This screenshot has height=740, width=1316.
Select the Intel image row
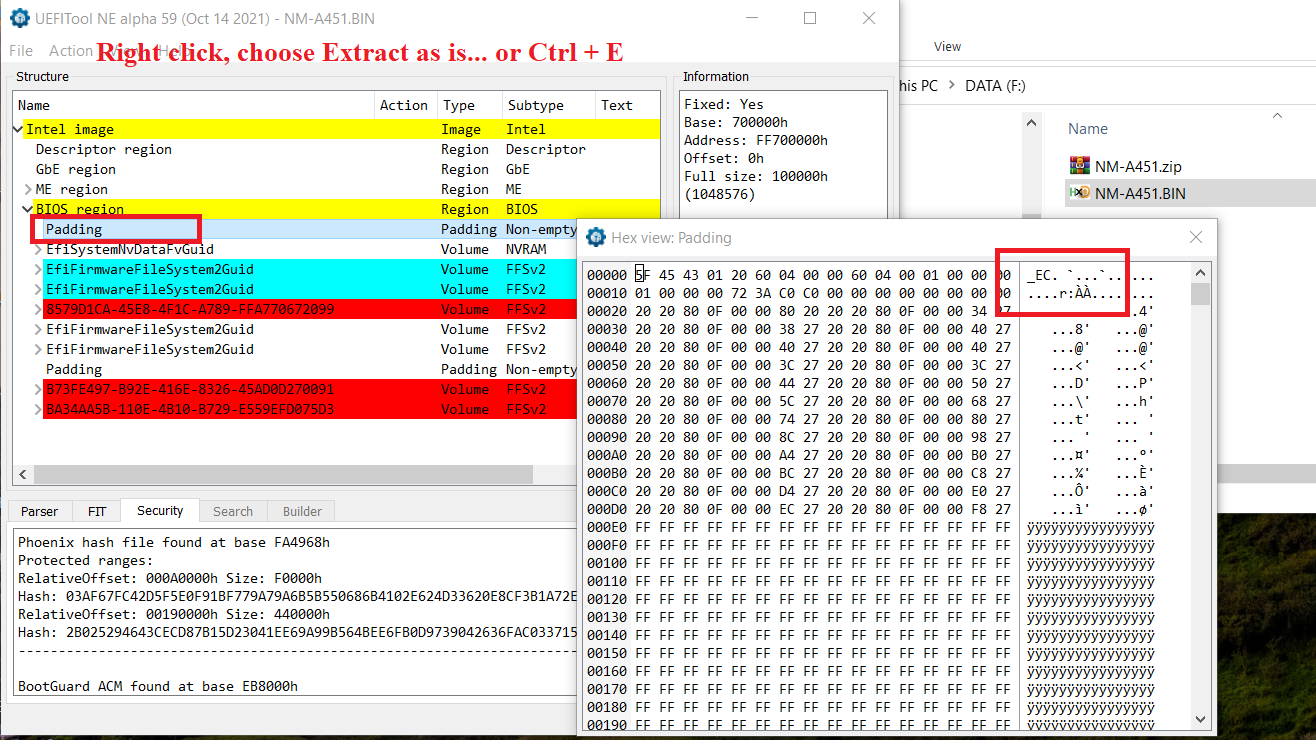pos(337,129)
